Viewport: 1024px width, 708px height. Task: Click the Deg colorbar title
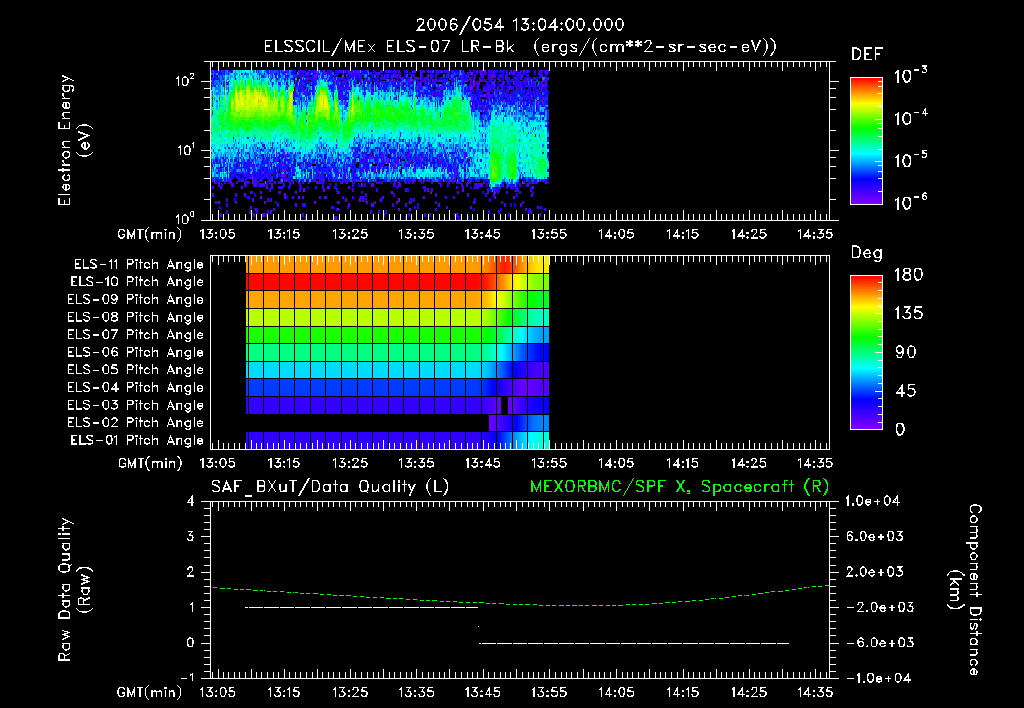tap(867, 253)
